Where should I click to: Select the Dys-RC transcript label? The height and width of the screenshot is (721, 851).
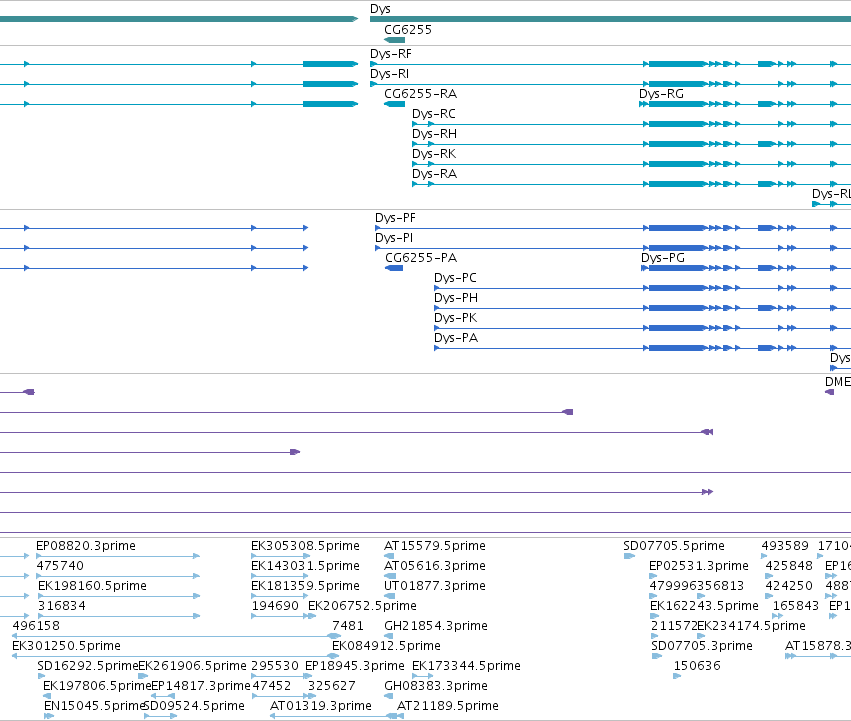pos(434,114)
